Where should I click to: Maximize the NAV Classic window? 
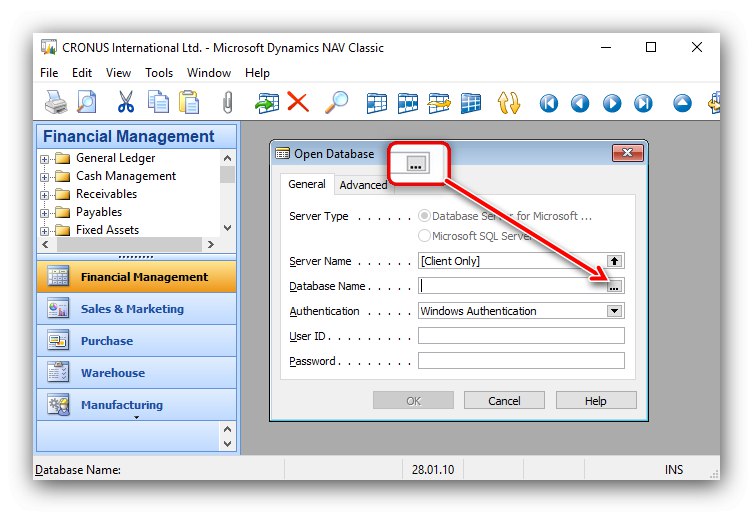coord(651,47)
